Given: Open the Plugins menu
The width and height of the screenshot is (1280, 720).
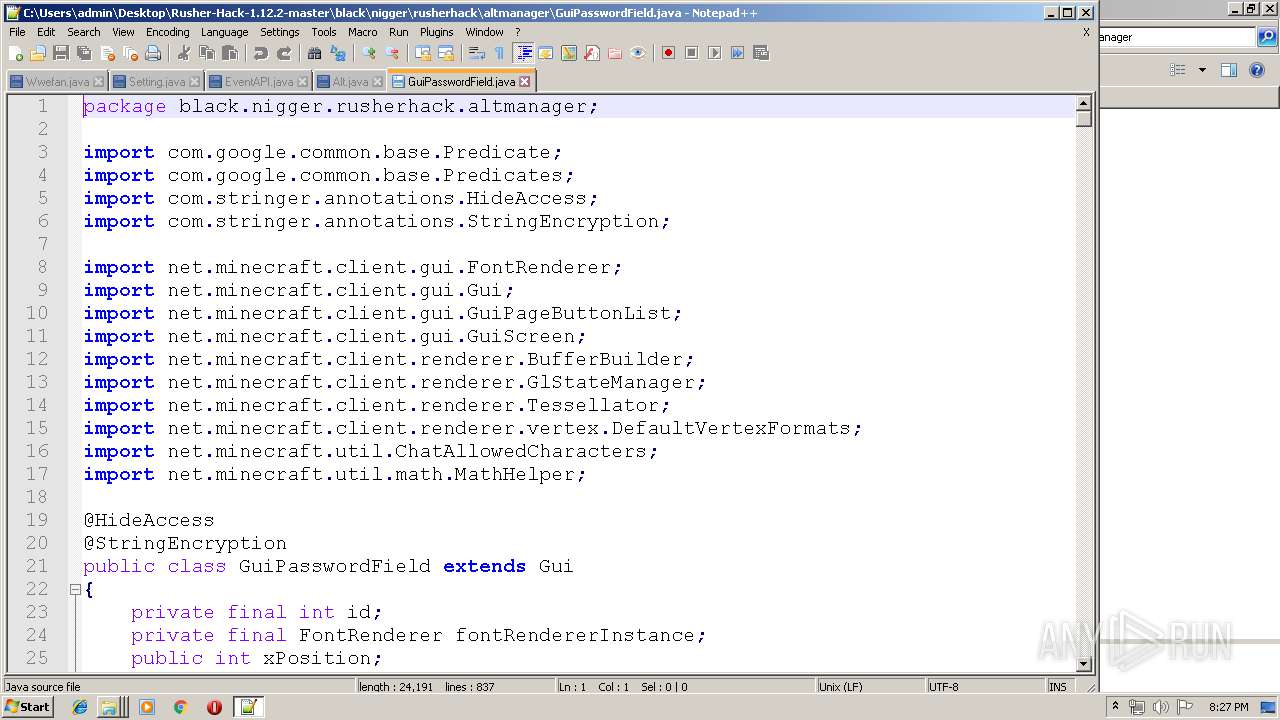Looking at the screenshot, I should 437,32.
